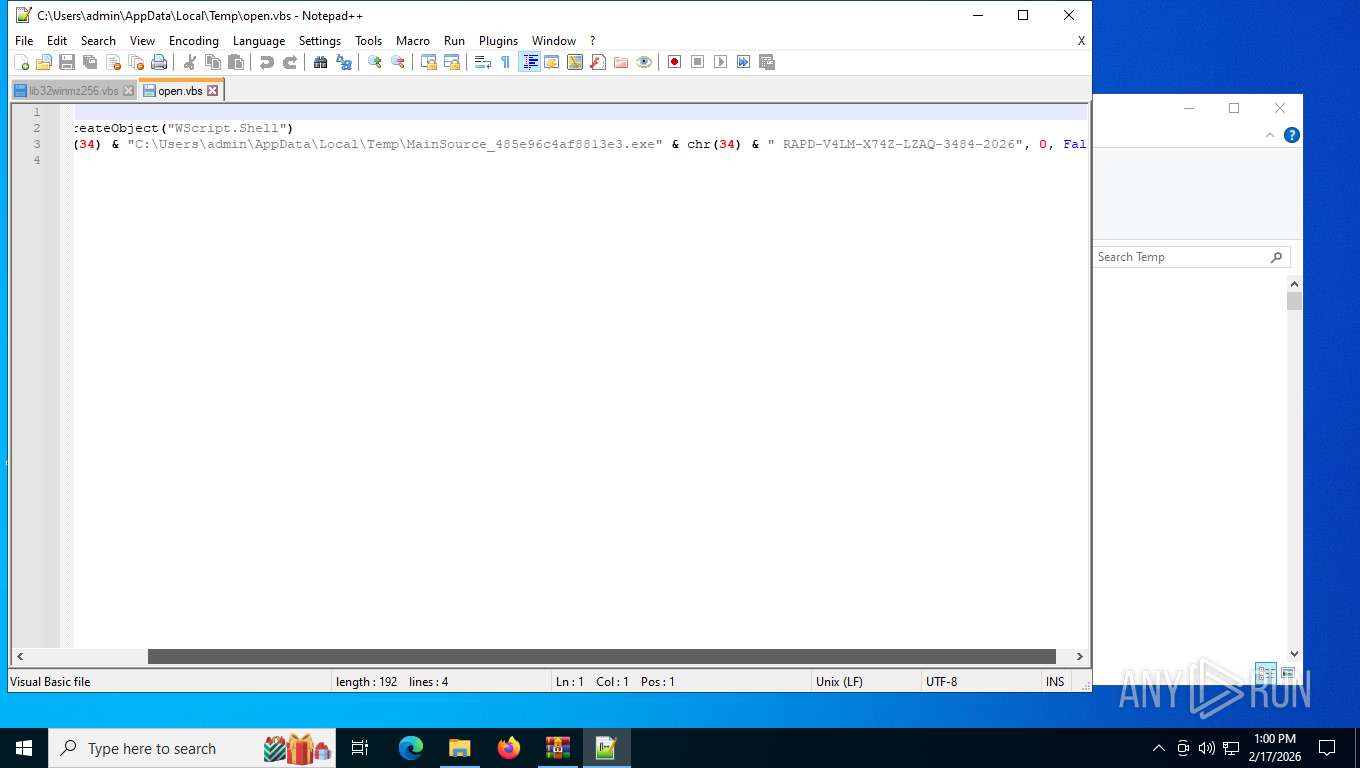Click the left arrow of horizontal scrollbar

(19, 657)
